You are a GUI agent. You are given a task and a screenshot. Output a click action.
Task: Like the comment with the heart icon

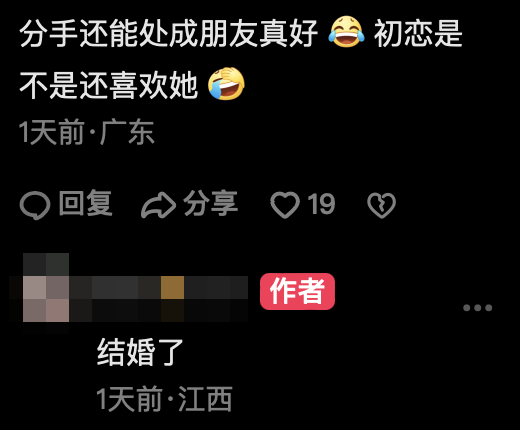click(285, 205)
